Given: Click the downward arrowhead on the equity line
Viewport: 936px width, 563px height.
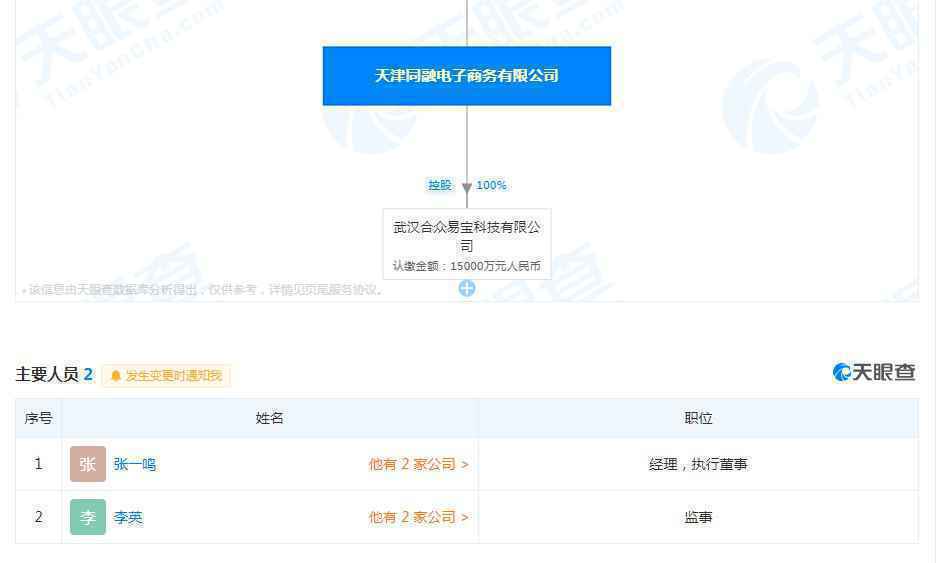Looking at the screenshot, I should pyautogui.click(x=467, y=187).
